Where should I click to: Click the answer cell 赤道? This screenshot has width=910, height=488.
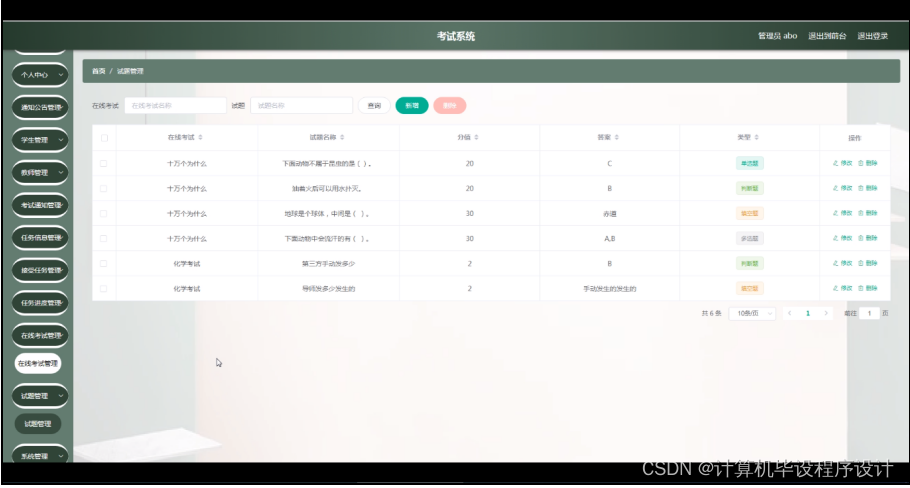(x=609, y=214)
